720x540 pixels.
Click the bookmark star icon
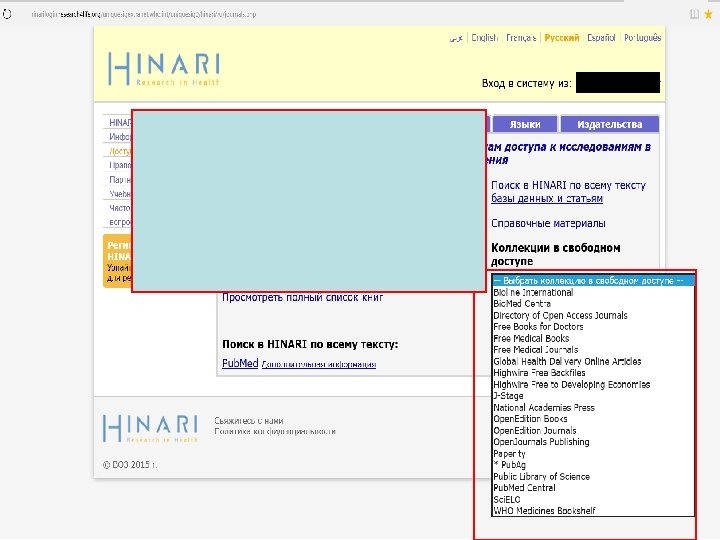click(x=709, y=14)
